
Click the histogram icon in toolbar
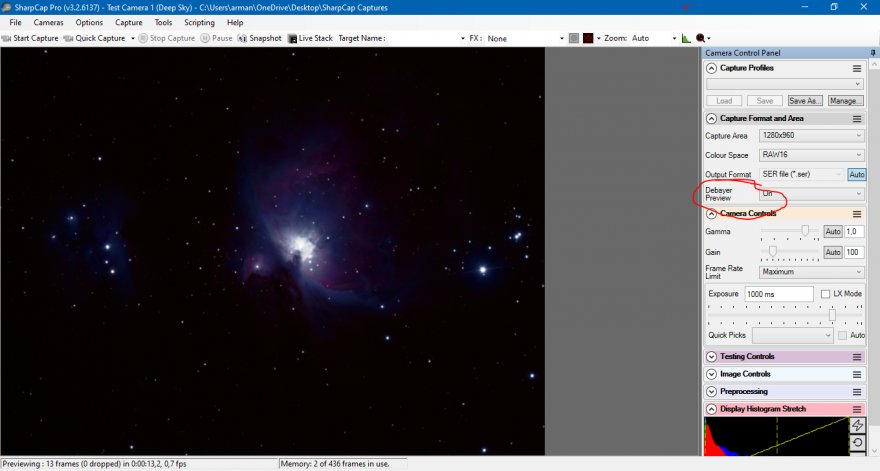click(x=686, y=39)
